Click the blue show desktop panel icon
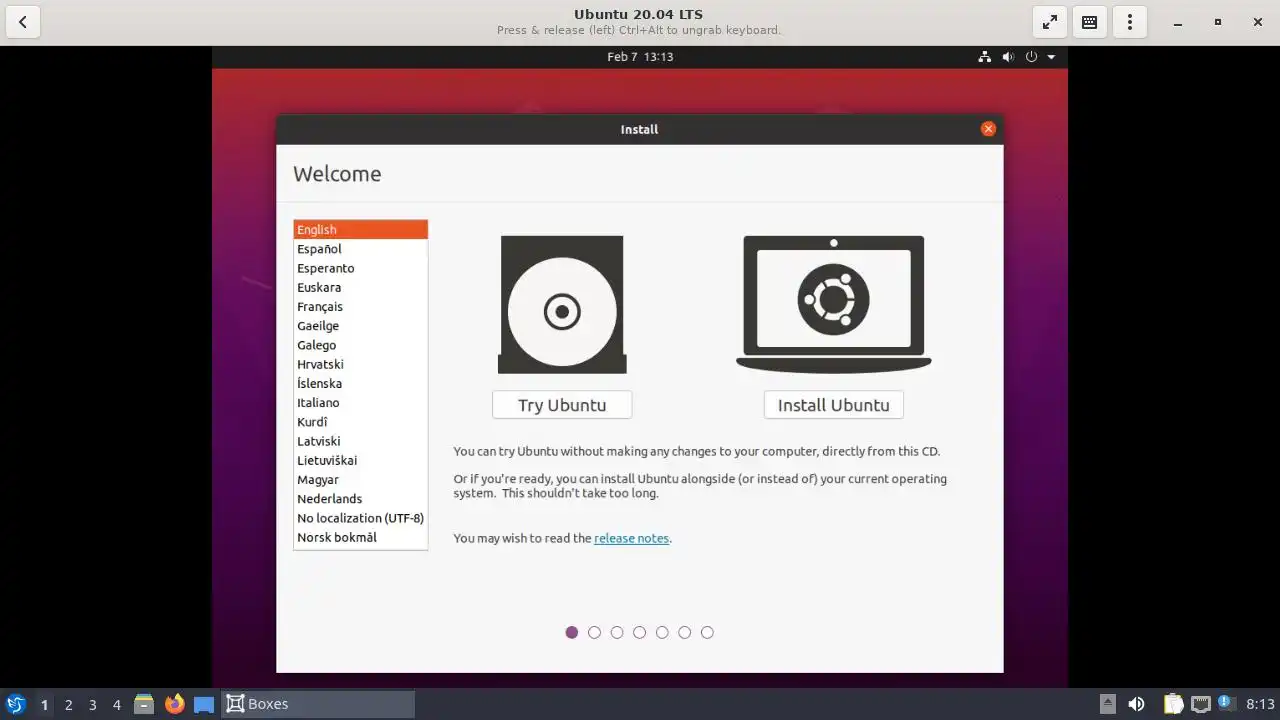The height and width of the screenshot is (720, 1280). pyautogui.click(x=204, y=704)
